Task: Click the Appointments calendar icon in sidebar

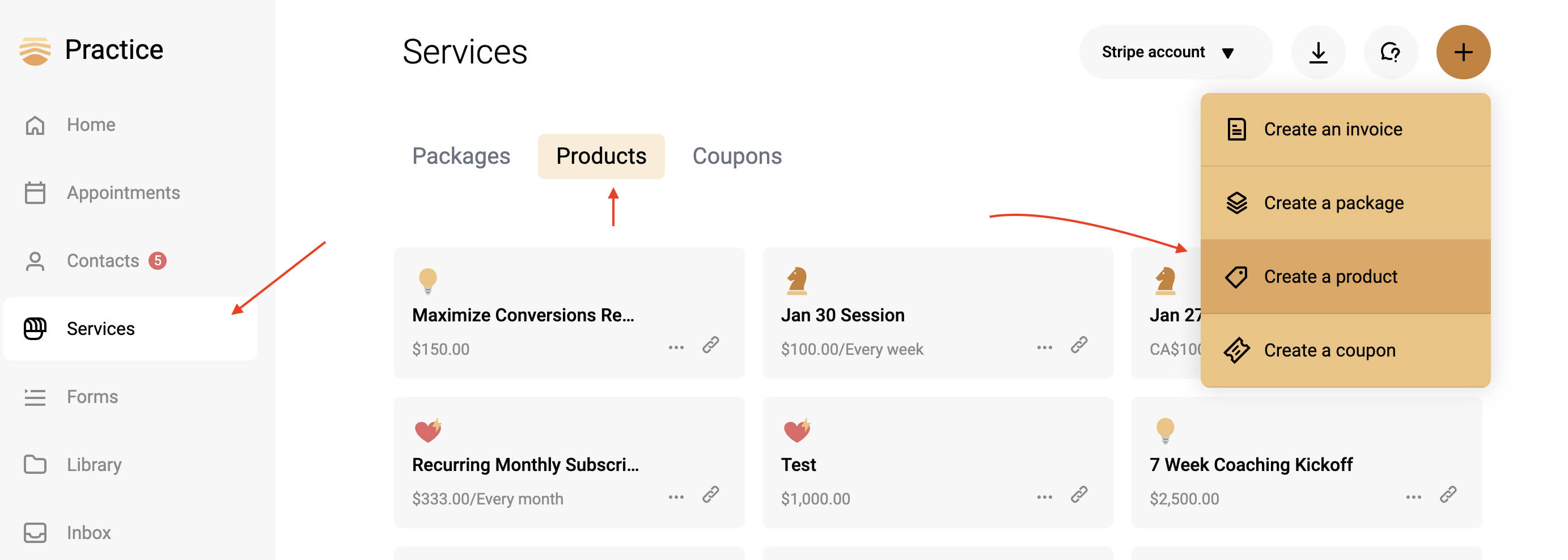Action: click(35, 193)
